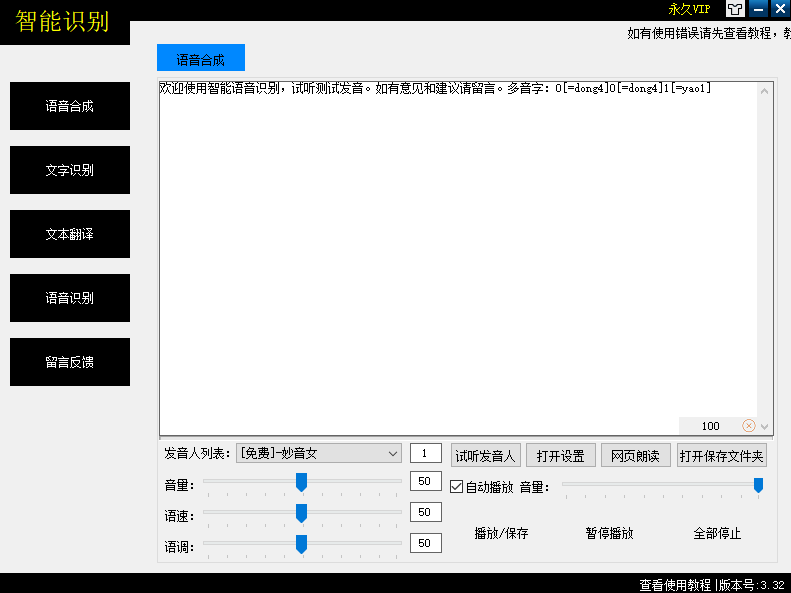Click the text area scrollbar up arrow

pyautogui.click(x=765, y=91)
